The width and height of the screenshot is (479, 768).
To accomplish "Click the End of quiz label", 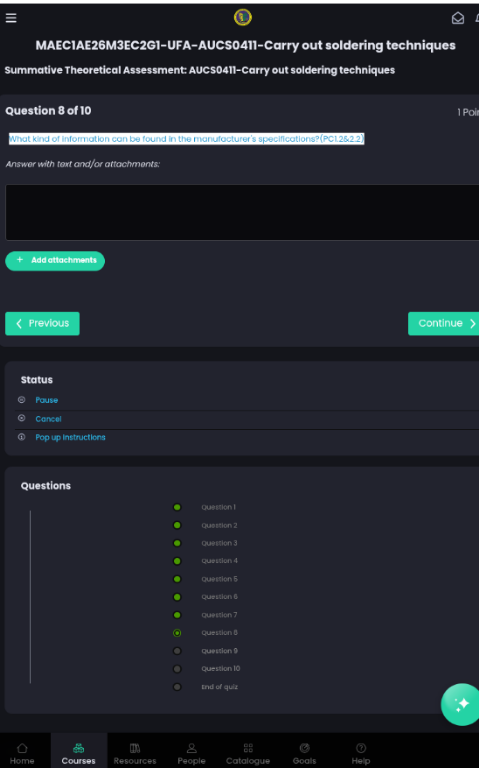I will pos(219,687).
